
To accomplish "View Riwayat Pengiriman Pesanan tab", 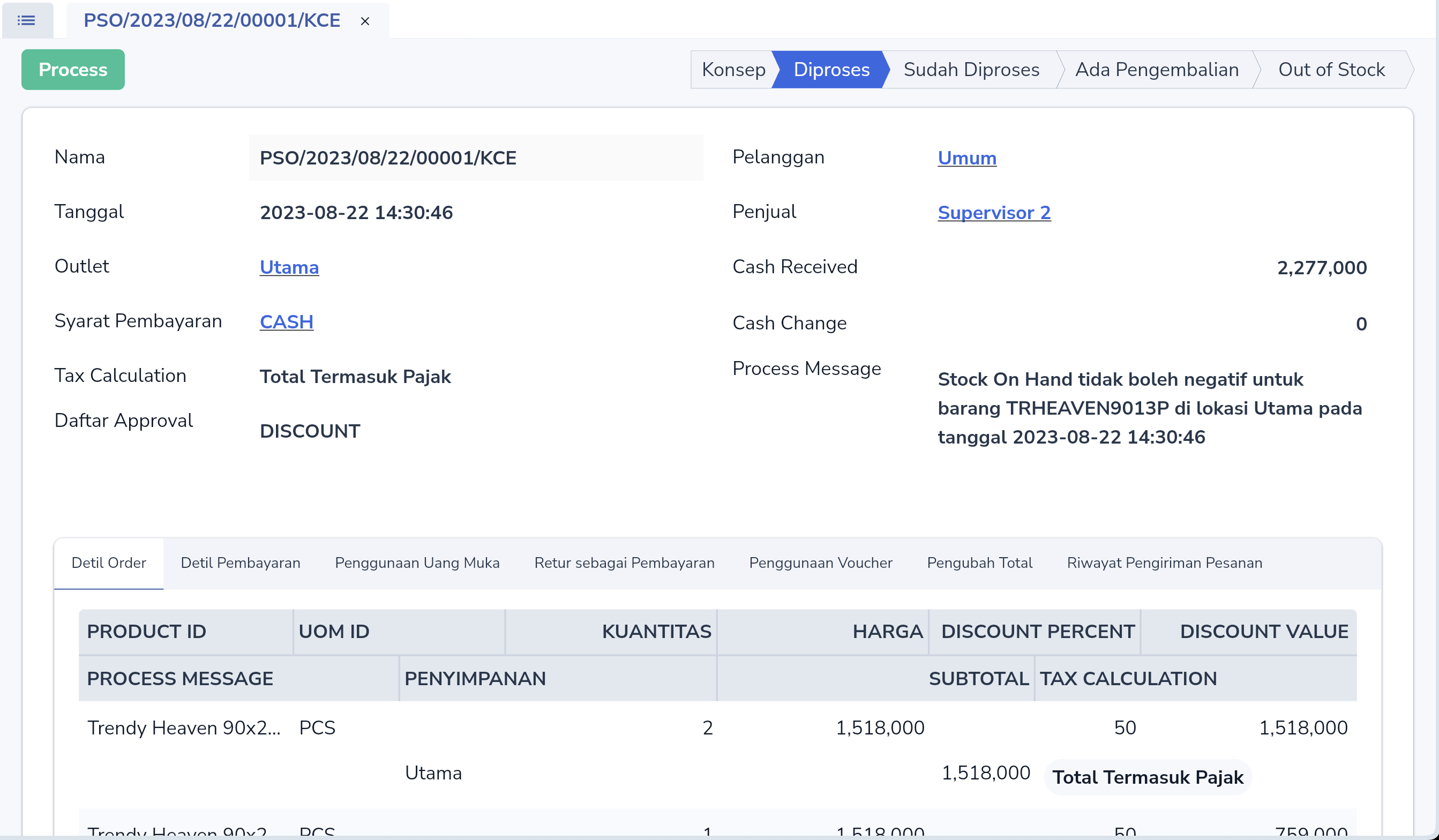I will tap(1164, 563).
